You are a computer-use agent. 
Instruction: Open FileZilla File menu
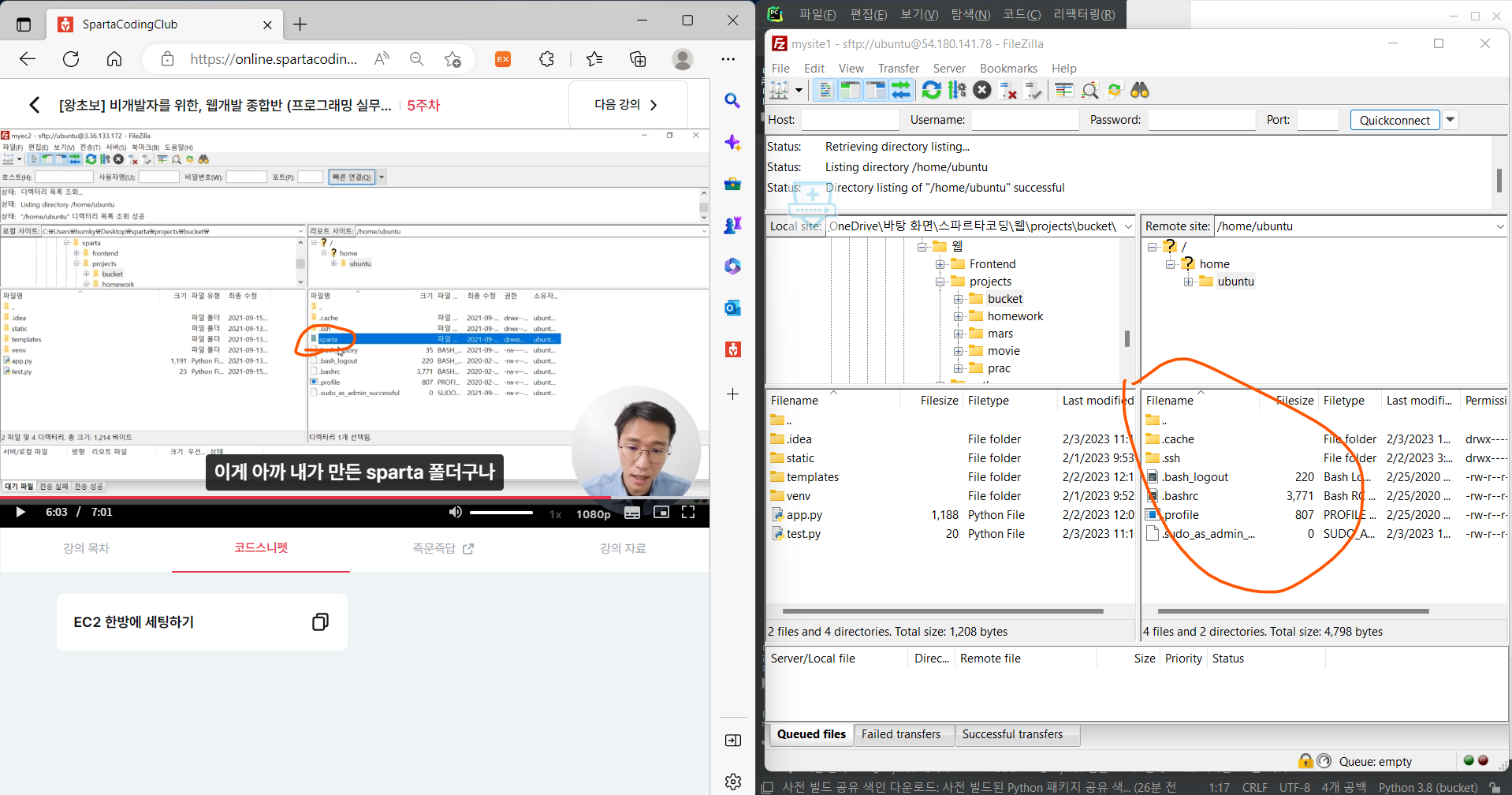click(781, 69)
